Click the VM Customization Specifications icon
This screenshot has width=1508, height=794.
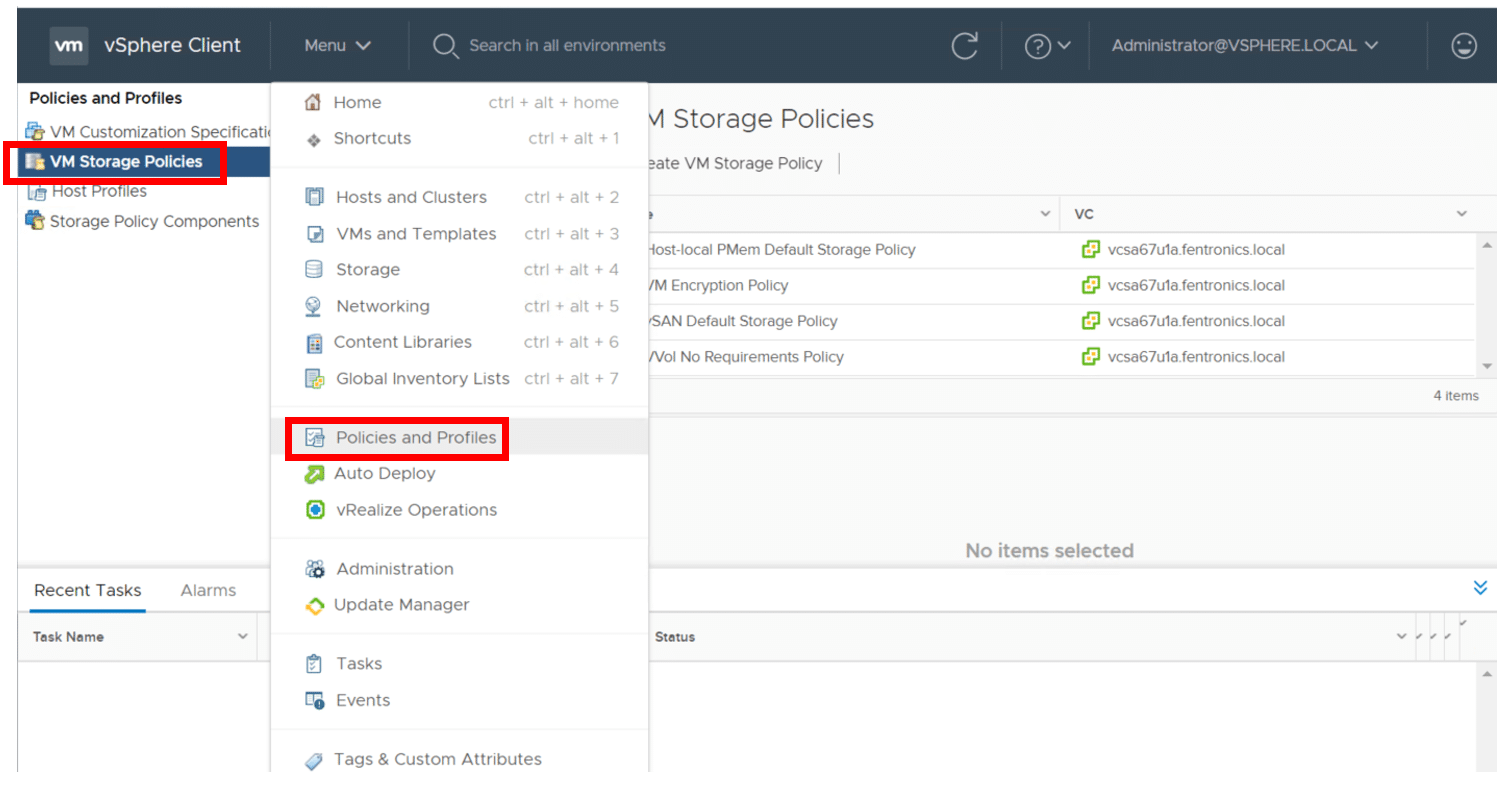[x=35, y=131]
